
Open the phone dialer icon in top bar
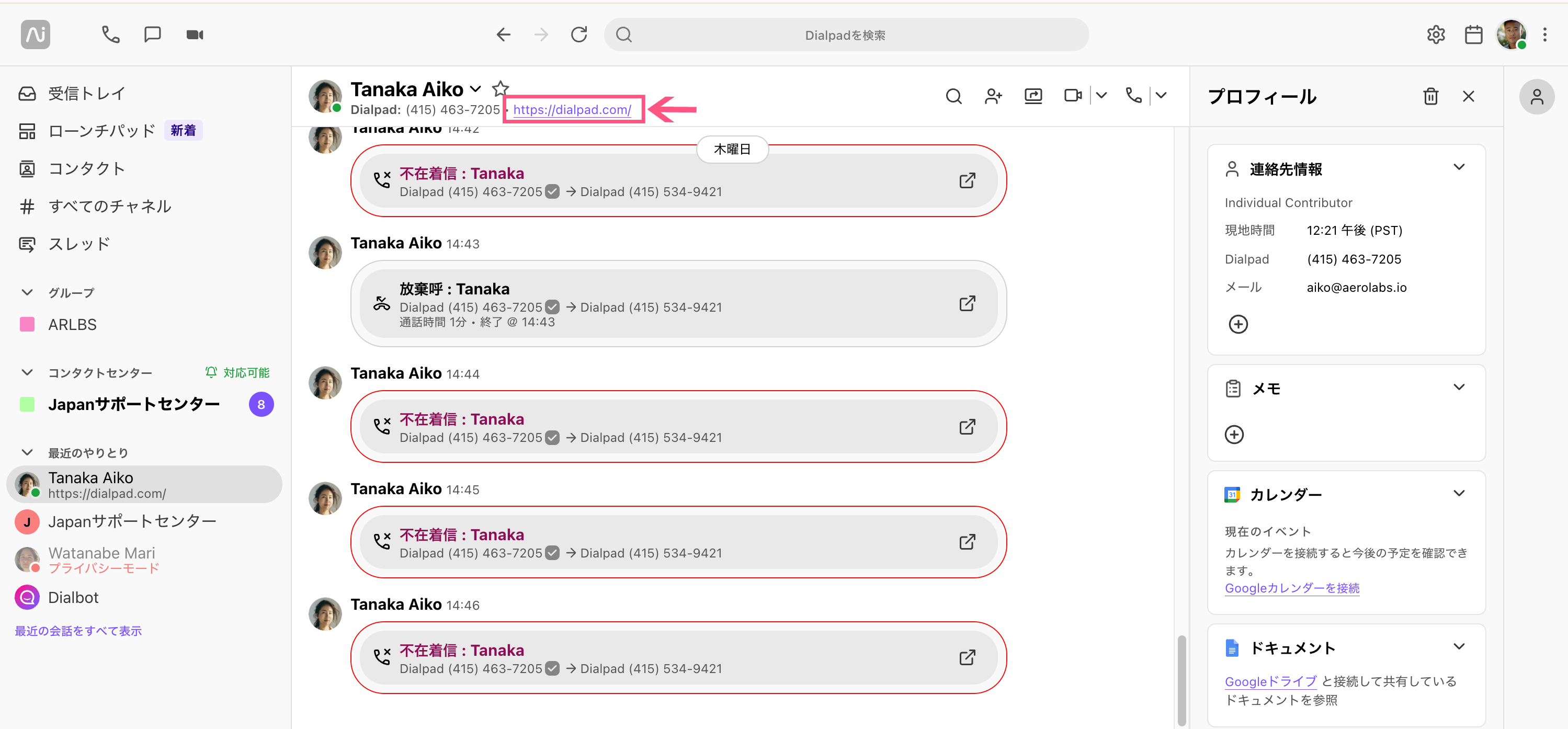tap(110, 35)
